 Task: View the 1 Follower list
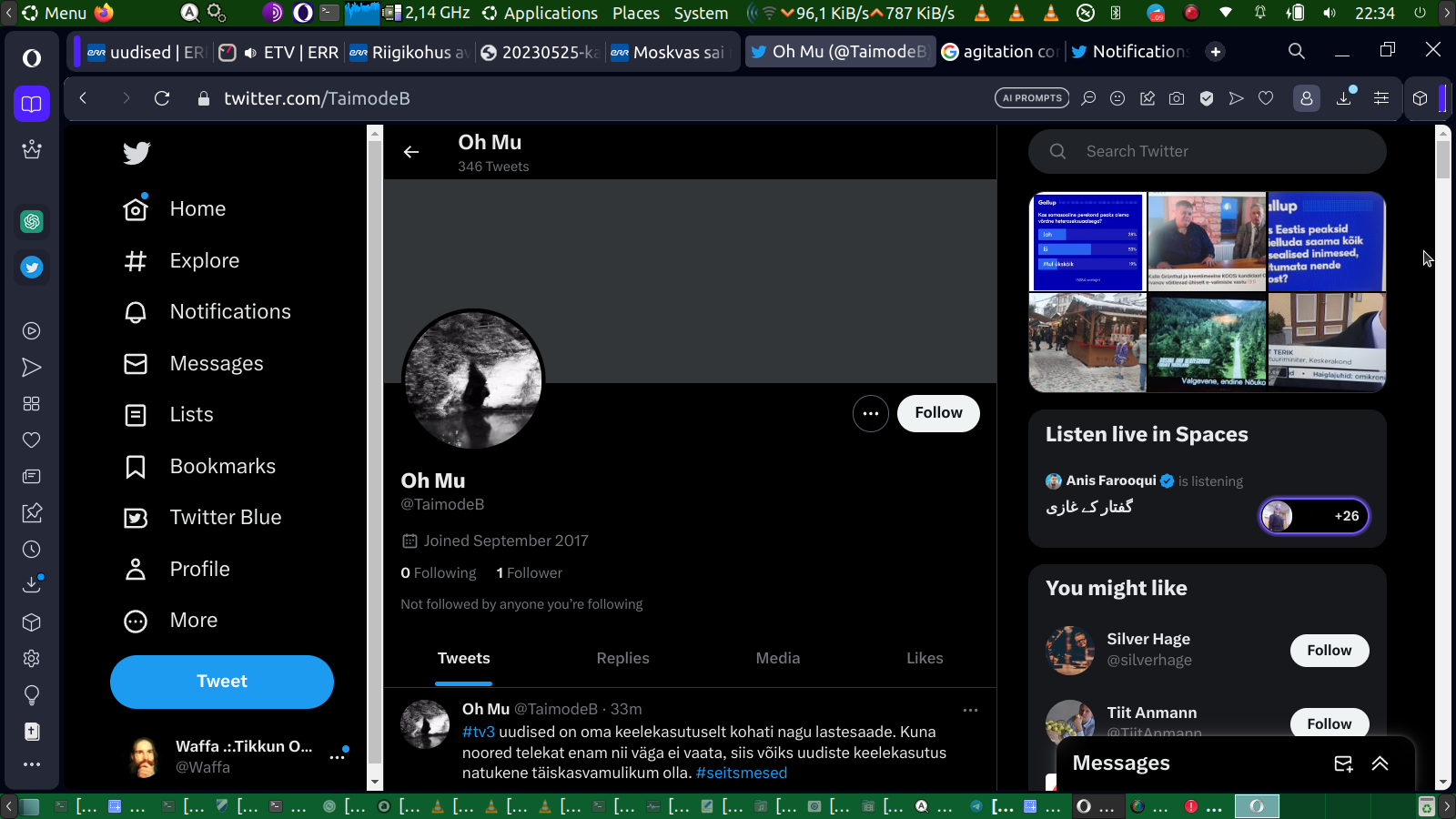[530, 572]
